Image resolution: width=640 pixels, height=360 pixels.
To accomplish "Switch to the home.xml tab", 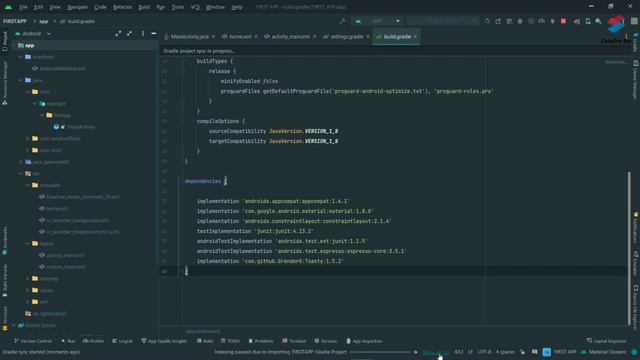I will pos(239,36).
